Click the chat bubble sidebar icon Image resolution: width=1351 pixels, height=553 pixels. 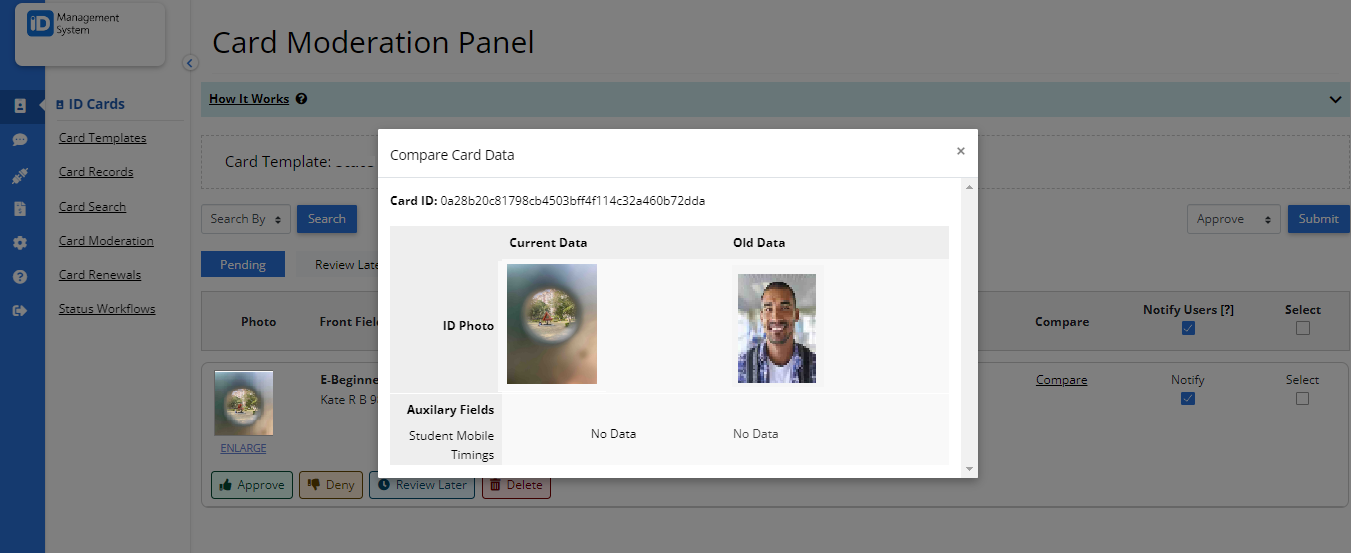20,140
